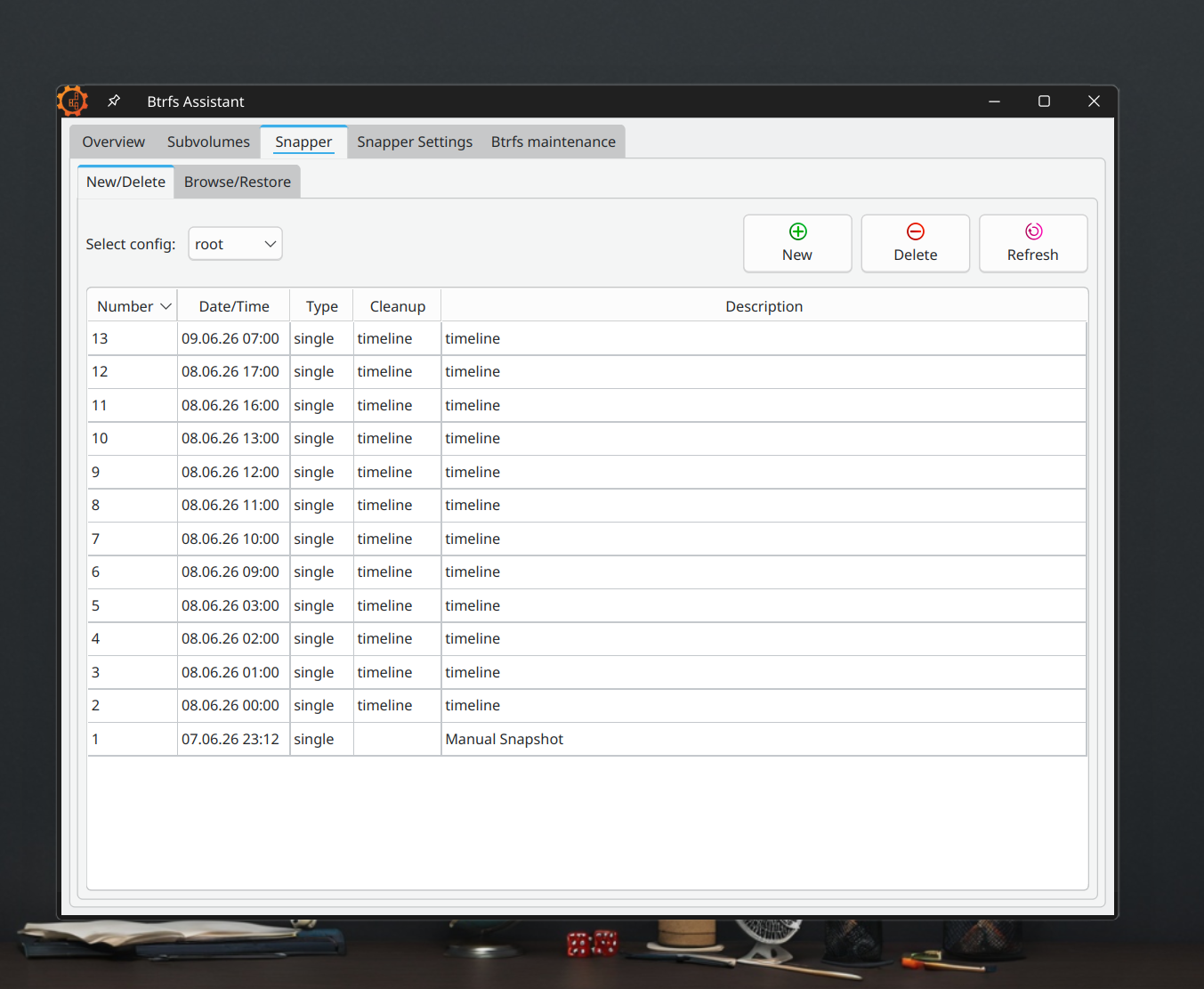Click the single type cell in row 13

[322, 338]
